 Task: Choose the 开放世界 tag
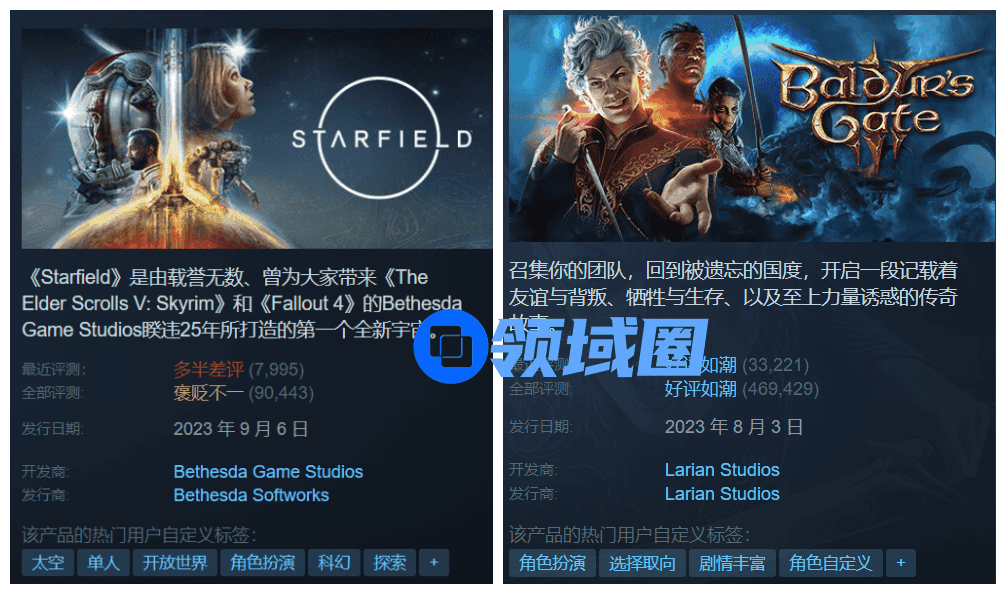click(x=175, y=563)
